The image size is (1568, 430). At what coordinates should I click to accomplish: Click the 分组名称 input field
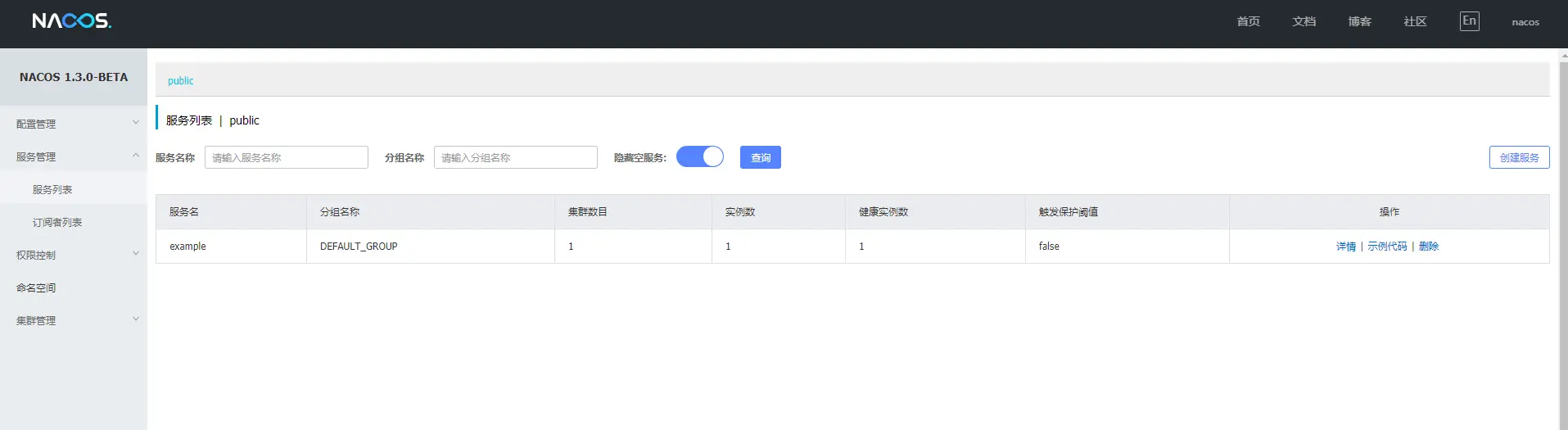tap(516, 157)
